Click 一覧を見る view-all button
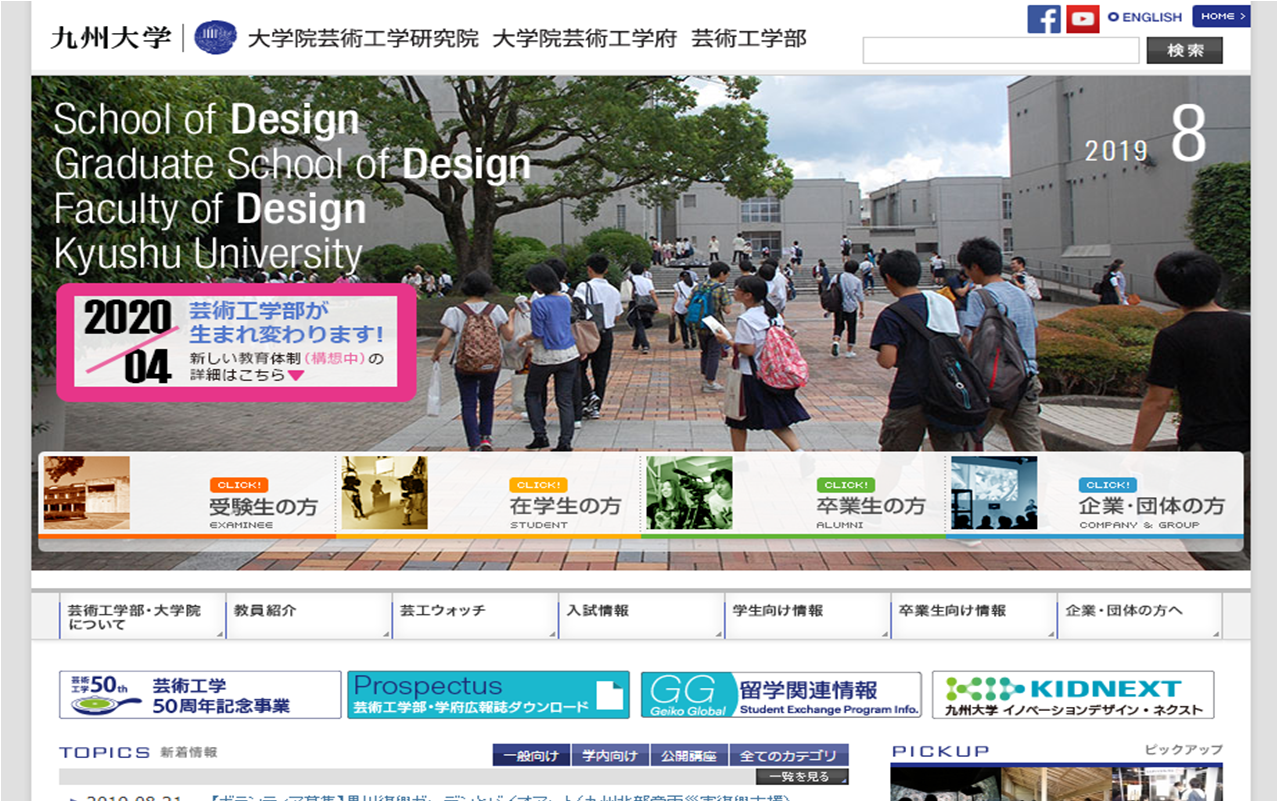 (x=802, y=777)
